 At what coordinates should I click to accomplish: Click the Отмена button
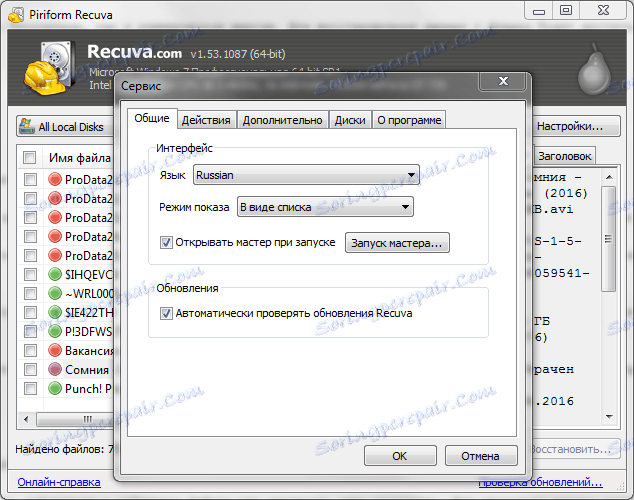click(481, 456)
